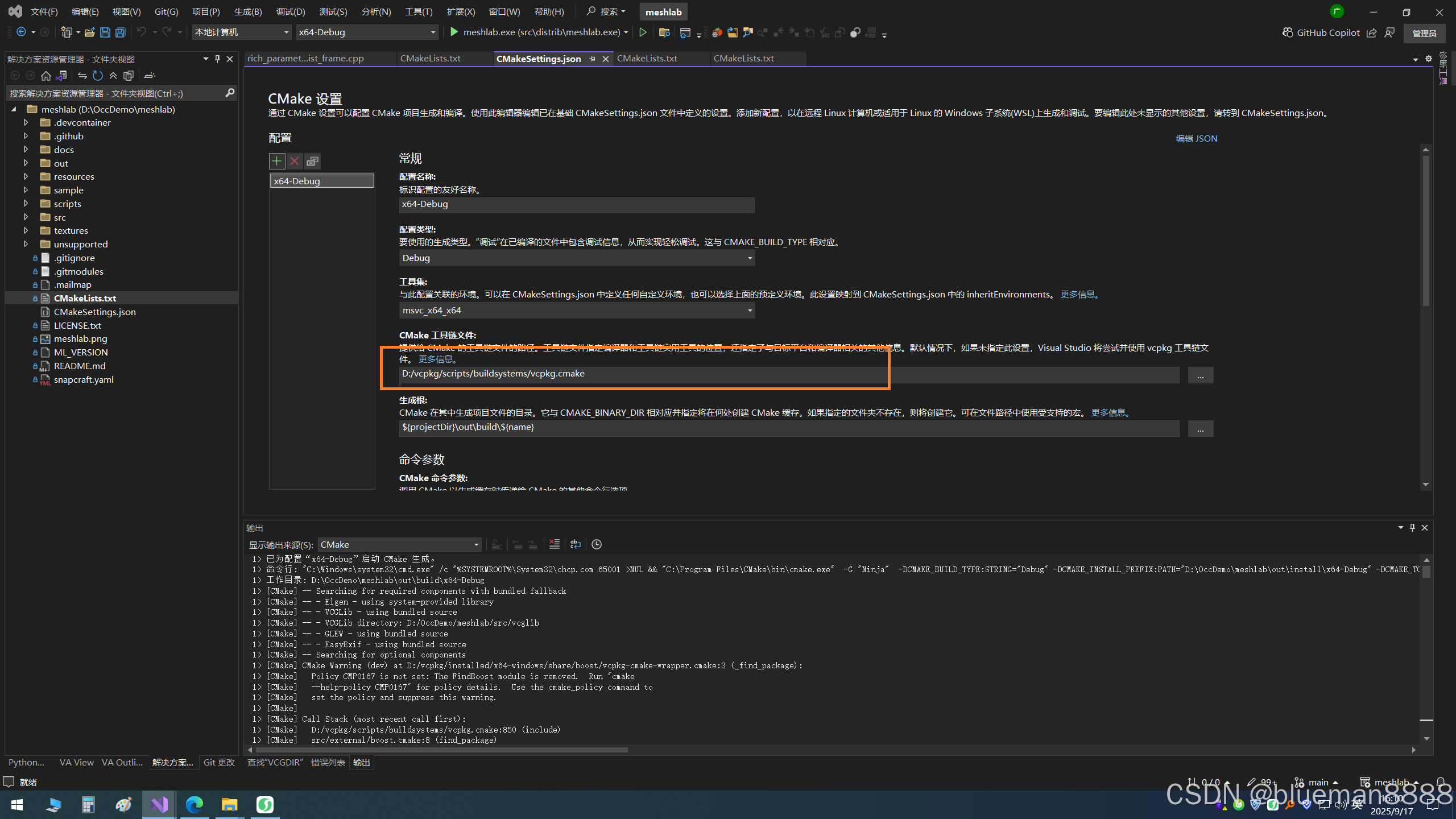Browse for CMake toolchain file (... button)
Screen dimensions: 1456x819
coord(1200,375)
